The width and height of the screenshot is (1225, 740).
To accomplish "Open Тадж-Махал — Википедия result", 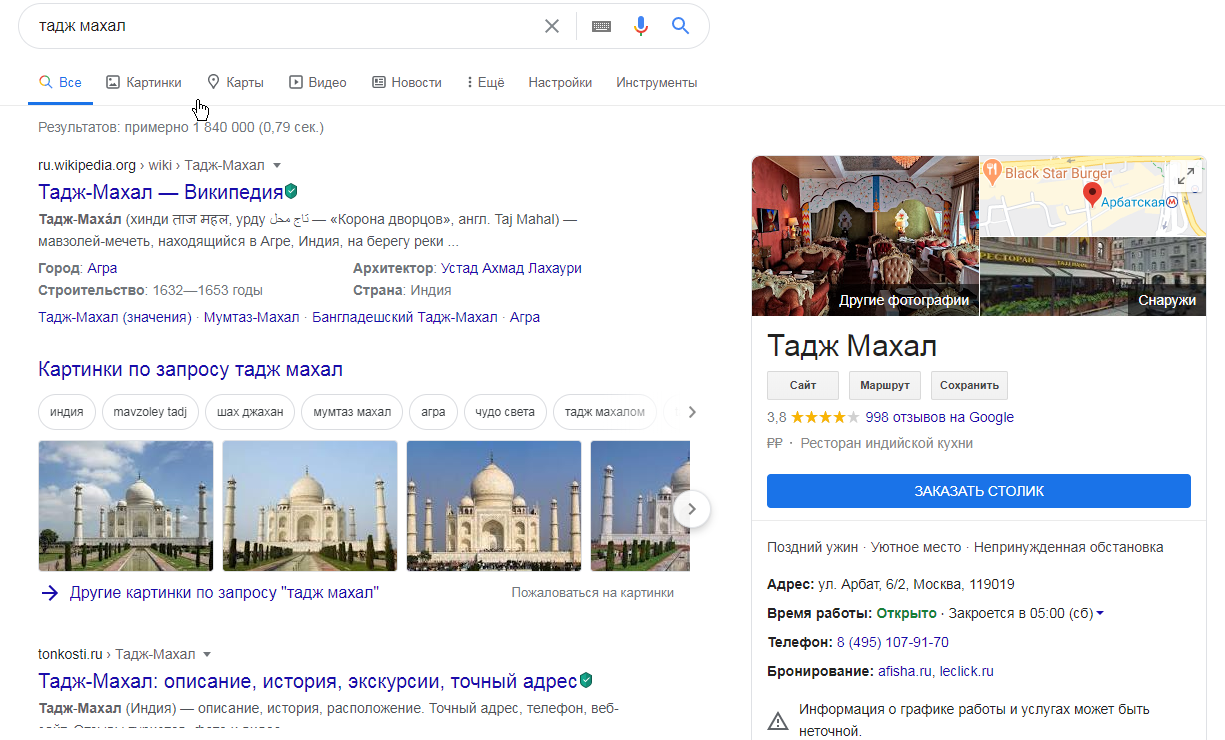I will 161,192.
